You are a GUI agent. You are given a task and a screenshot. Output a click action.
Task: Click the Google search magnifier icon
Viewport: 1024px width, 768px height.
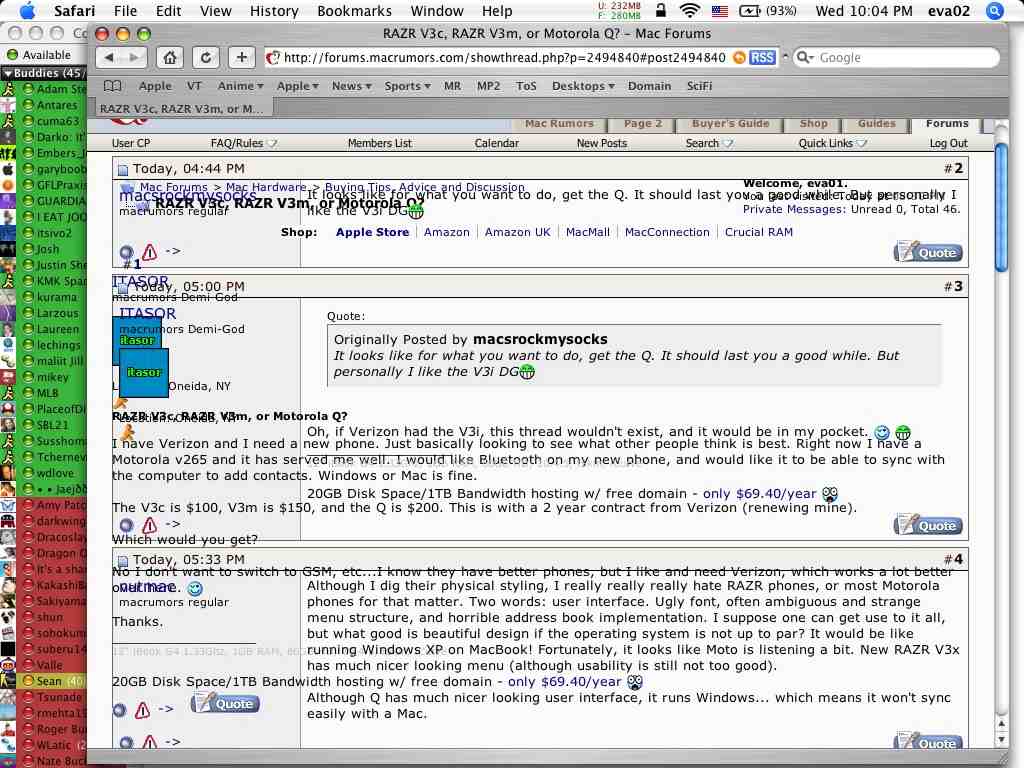[x=805, y=57]
